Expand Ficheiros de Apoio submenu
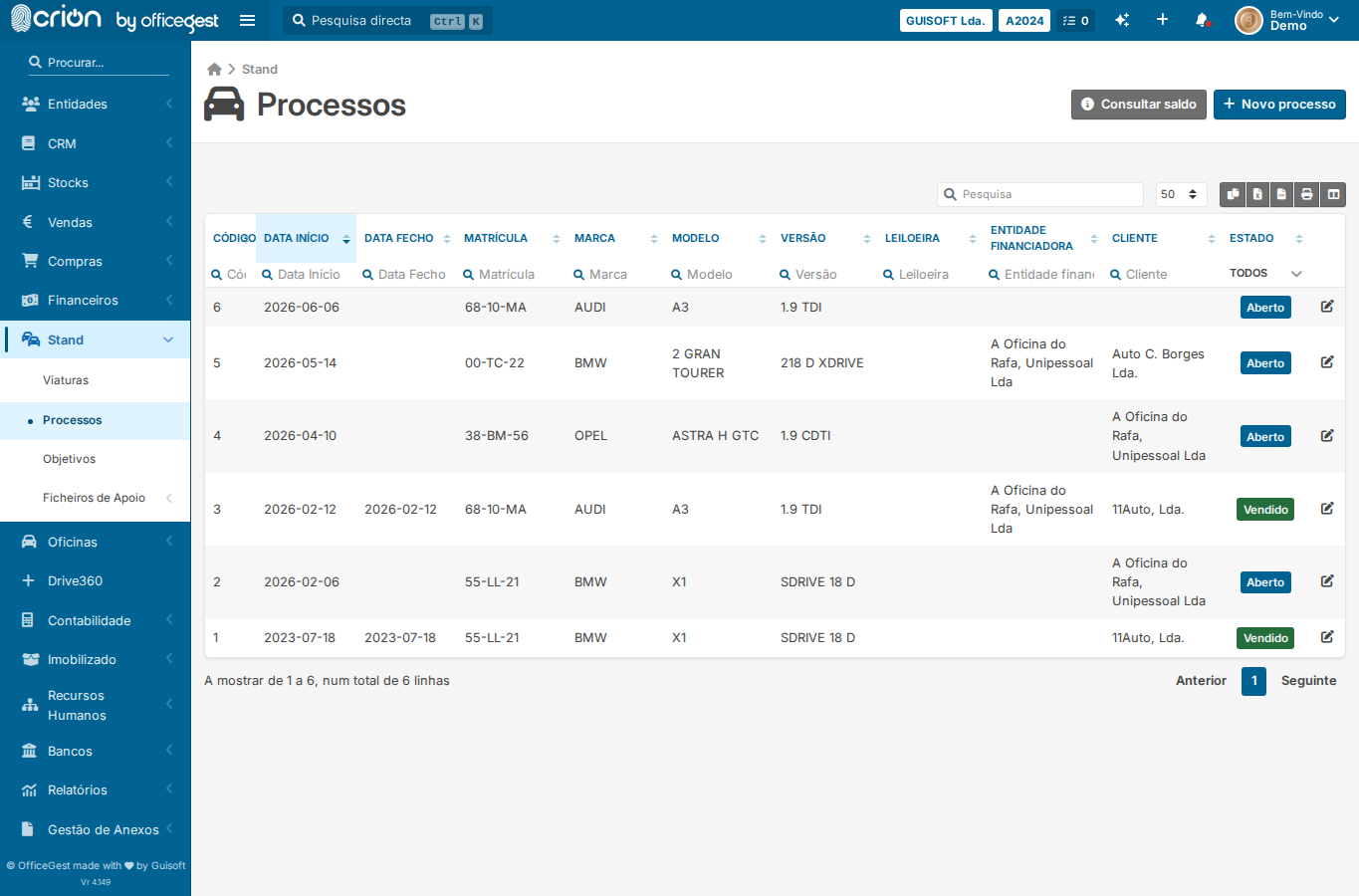The image size is (1359, 896). (96, 498)
